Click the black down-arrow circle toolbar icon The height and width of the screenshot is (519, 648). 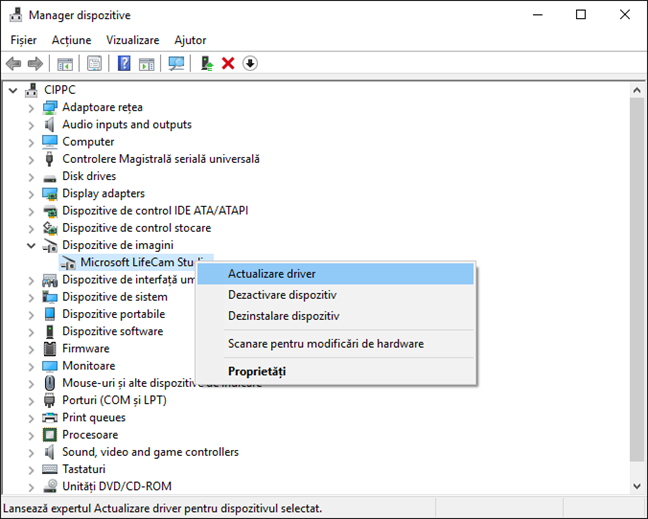click(x=250, y=63)
